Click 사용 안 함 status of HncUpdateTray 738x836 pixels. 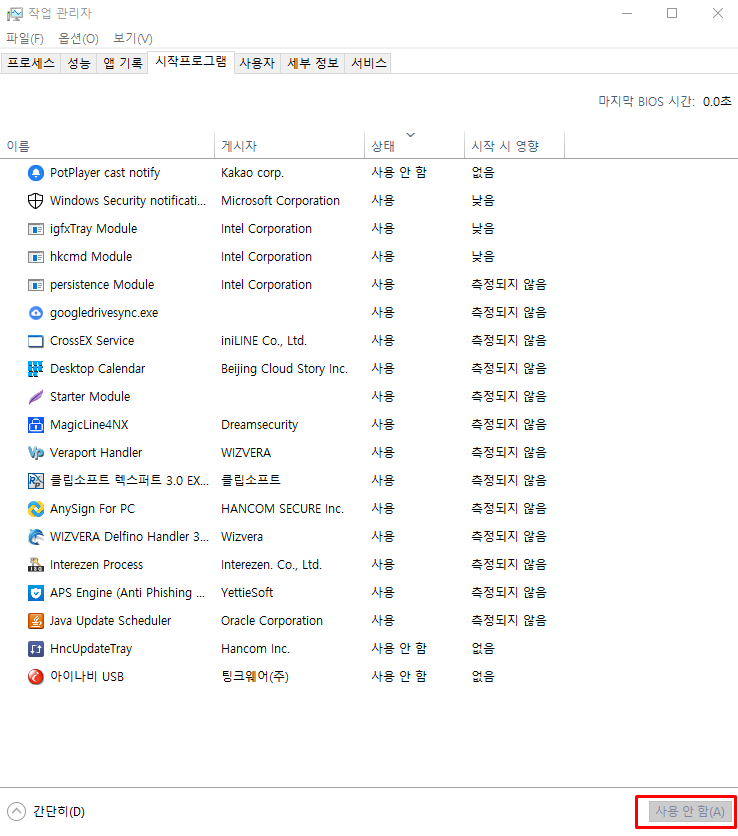pyautogui.click(x=399, y=649)
